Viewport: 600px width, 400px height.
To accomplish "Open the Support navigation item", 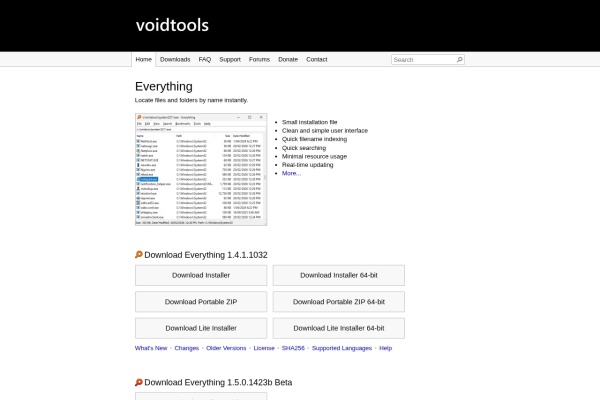I will point(230,59).
